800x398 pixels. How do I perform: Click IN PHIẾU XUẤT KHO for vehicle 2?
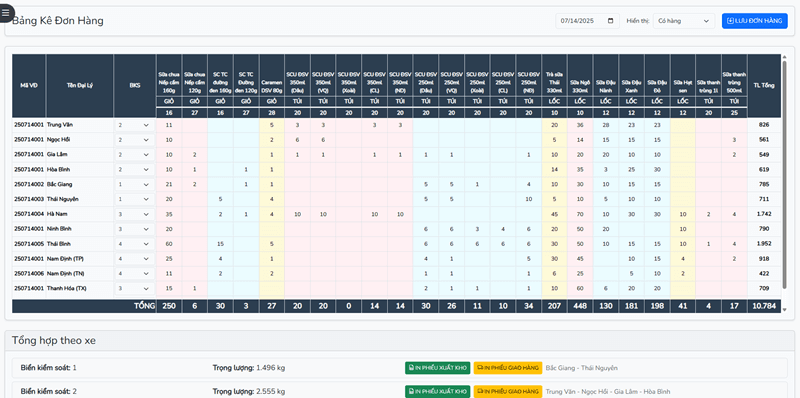click(x=437, y=391)
